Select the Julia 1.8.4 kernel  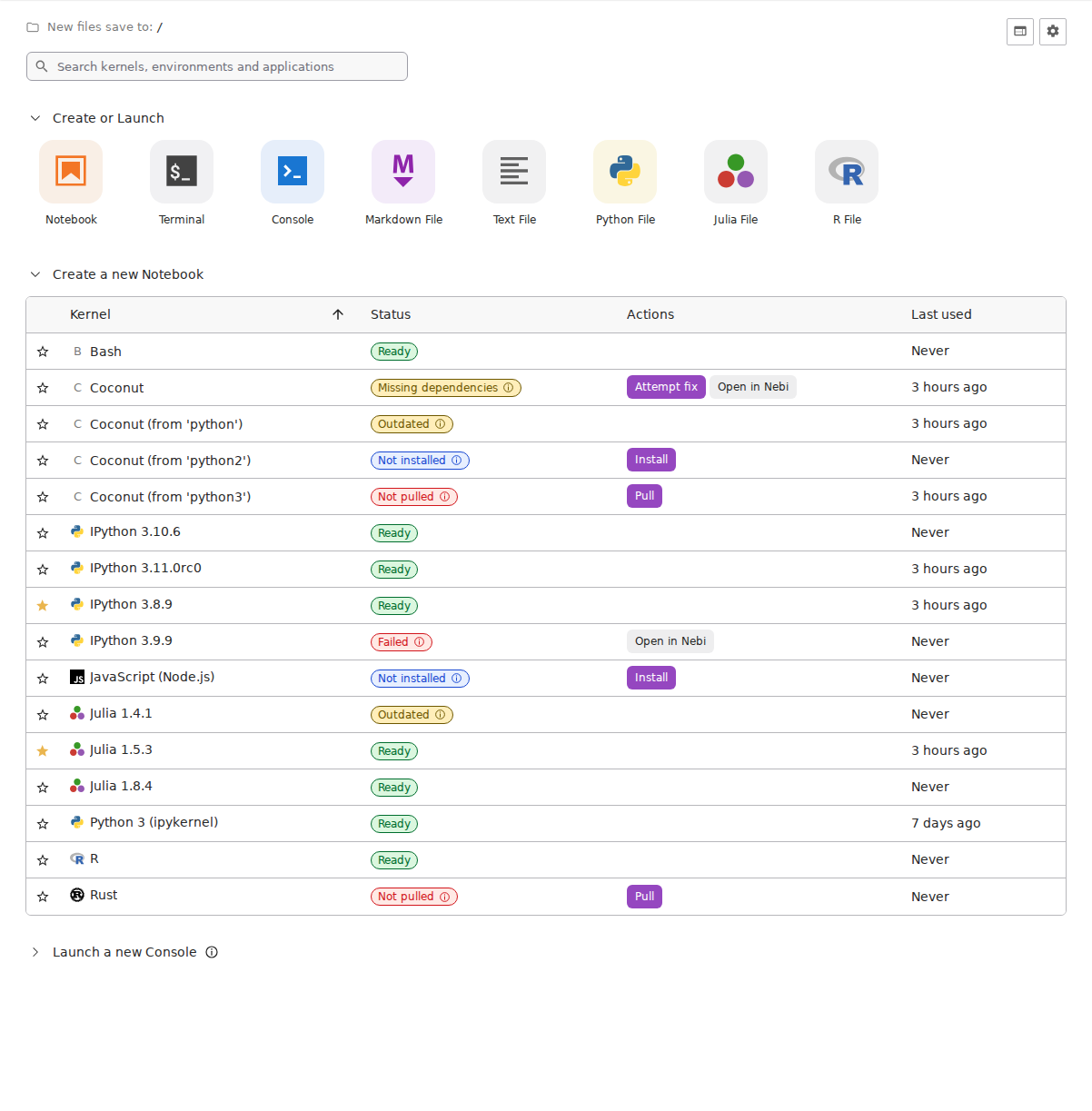point(546,788)
